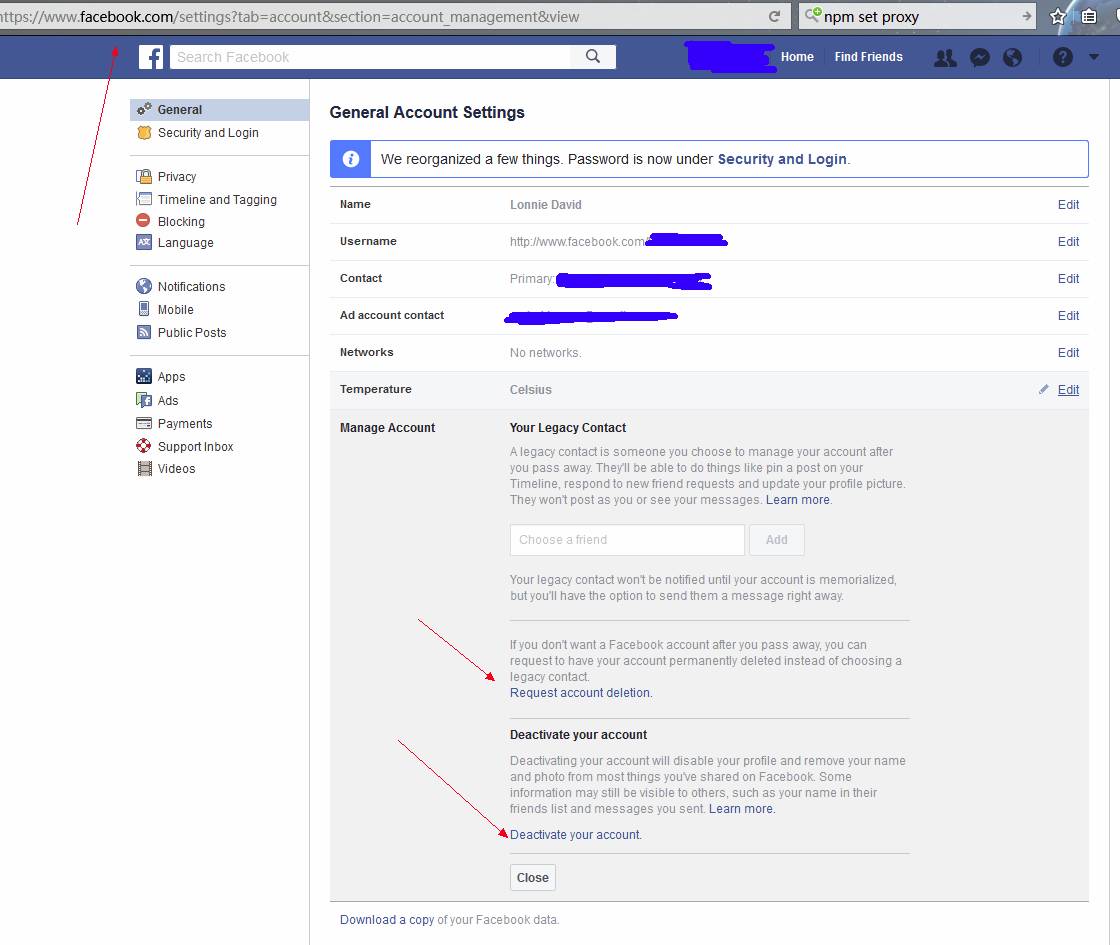The image size is (1120, 945).
Task: Edit the Networks row
Action: pyautogui.click(x=1068, y=353)
